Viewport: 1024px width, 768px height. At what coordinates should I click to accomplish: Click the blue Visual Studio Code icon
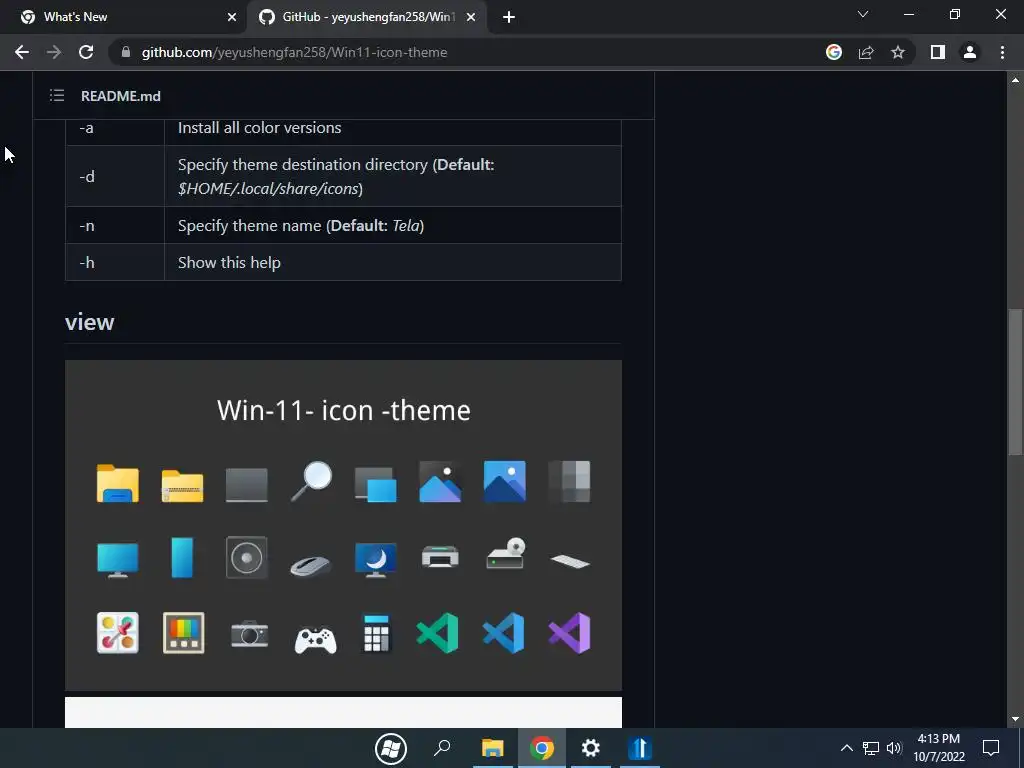504,633
